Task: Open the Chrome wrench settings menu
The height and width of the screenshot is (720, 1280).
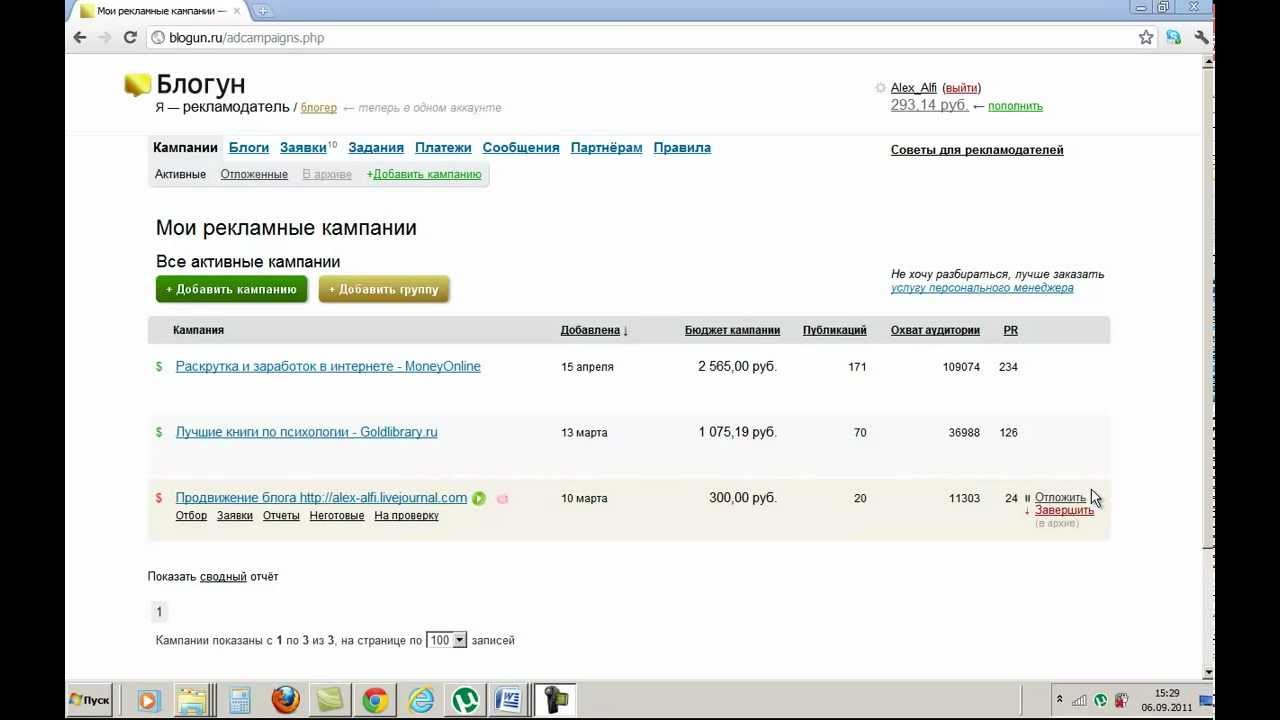Action: tap(1201, 37)
